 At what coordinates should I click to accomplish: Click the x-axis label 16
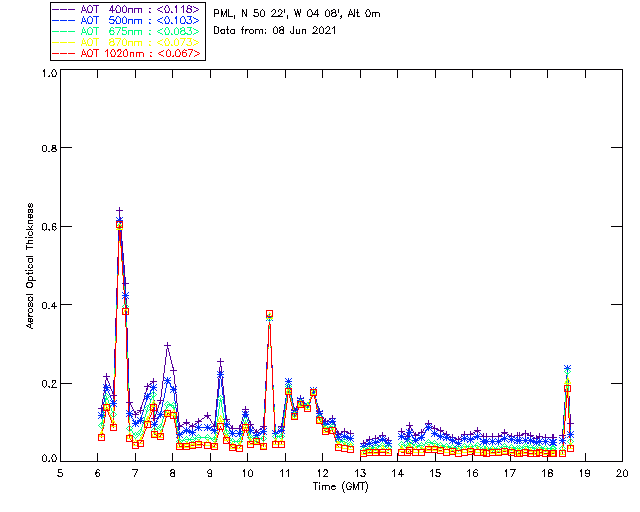pyautogui.click(x=472, y=473)
